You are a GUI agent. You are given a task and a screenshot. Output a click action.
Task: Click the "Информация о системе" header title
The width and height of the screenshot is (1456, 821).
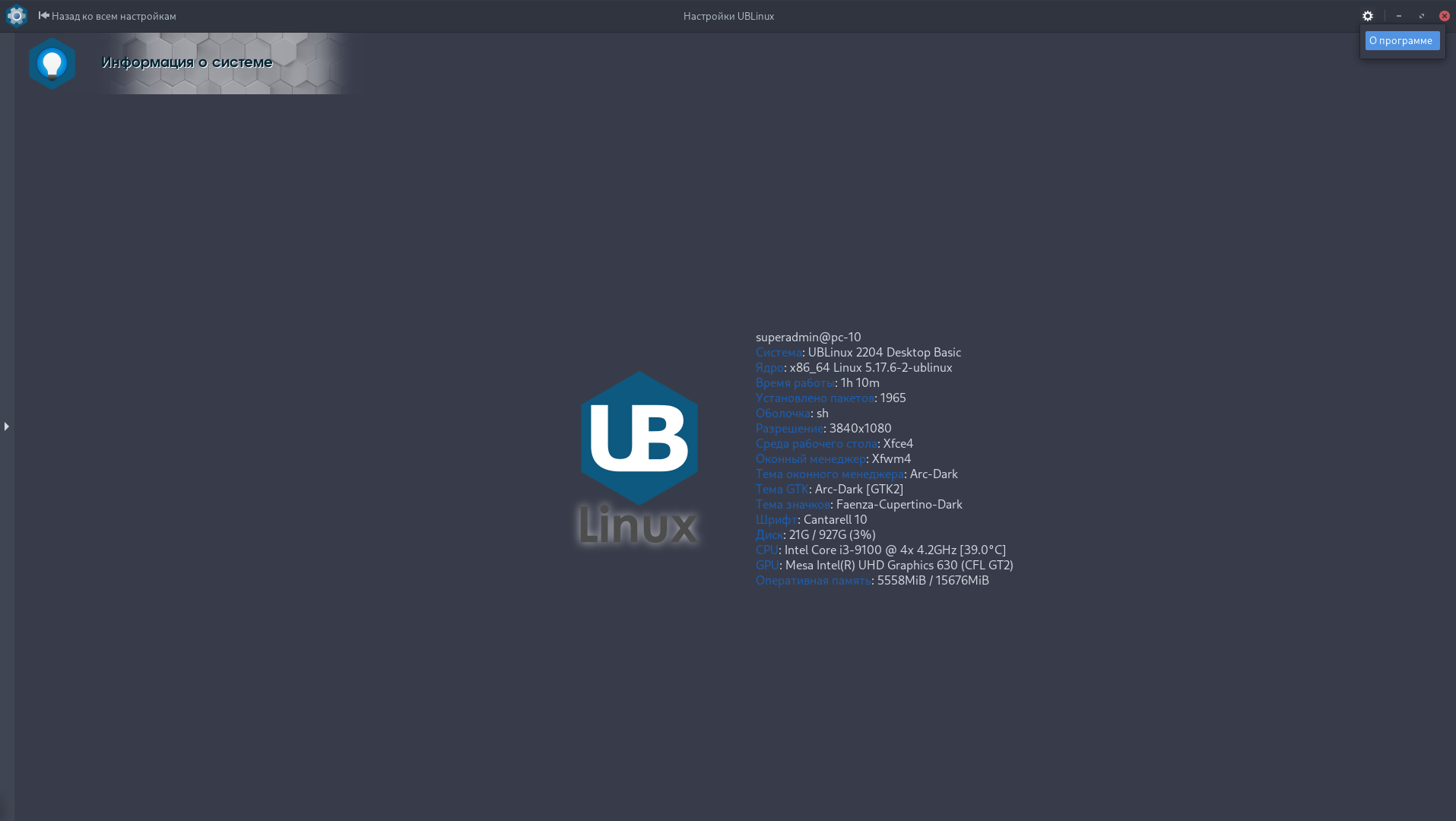click(187, 62)
